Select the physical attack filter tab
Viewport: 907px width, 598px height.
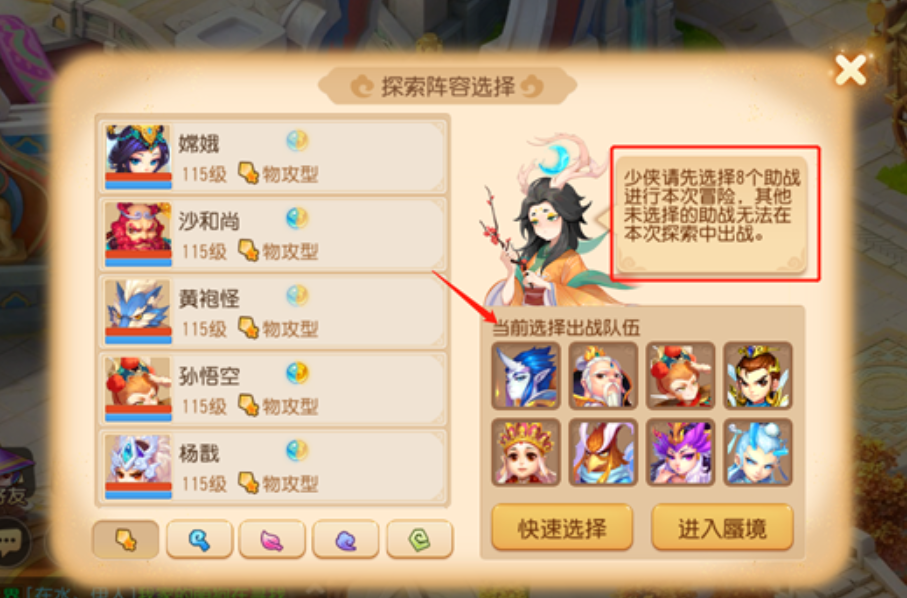(126, 539)
